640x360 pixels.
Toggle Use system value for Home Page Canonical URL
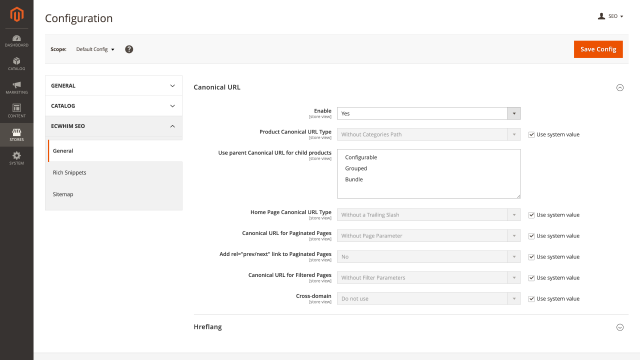tap(531, 215)
